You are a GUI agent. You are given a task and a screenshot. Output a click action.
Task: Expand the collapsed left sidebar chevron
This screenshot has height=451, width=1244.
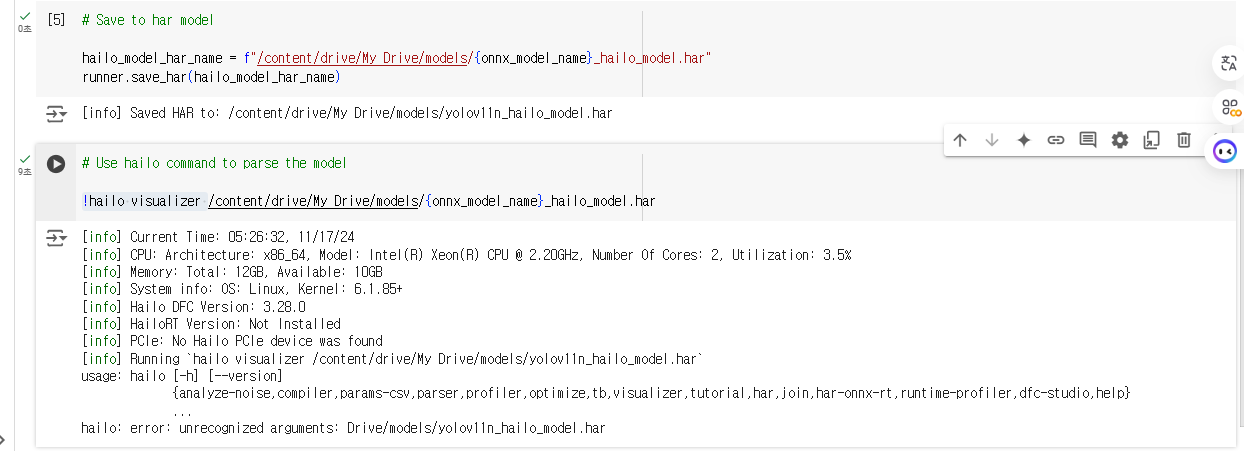[x=3, y=439]
